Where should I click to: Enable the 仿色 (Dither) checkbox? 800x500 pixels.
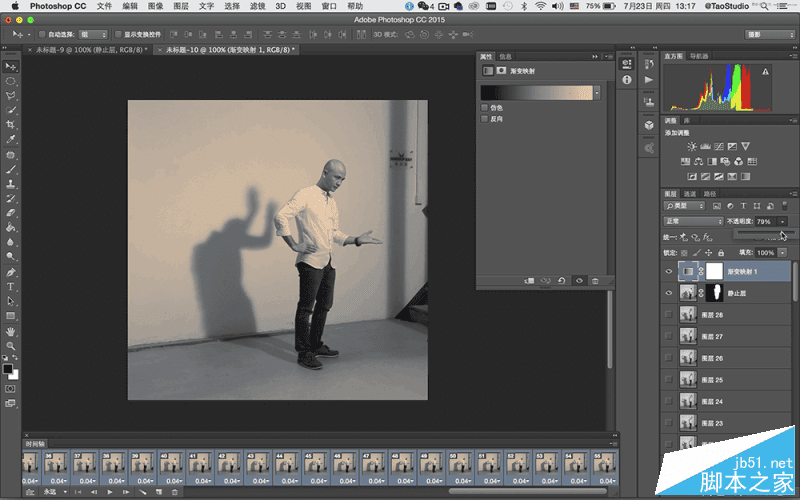click(485, 107)
